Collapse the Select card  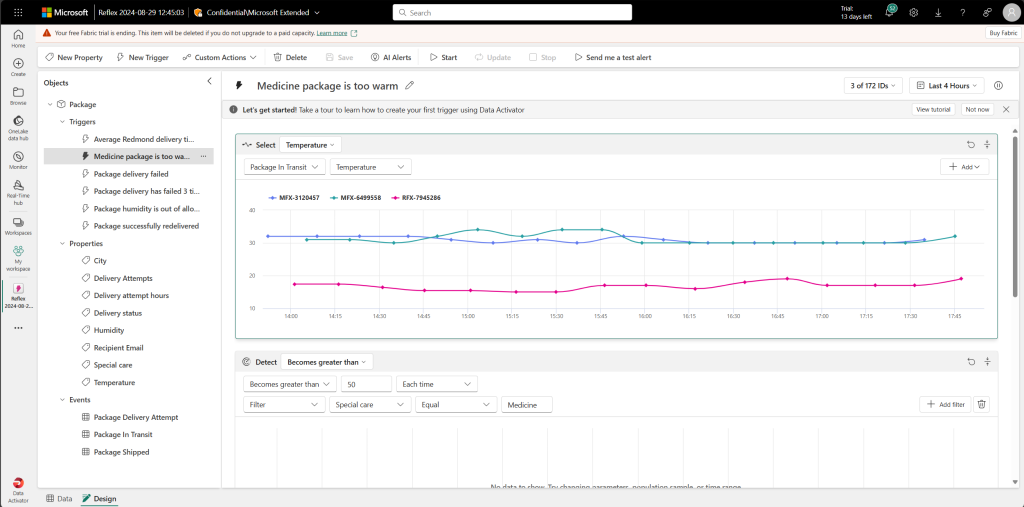[x=987, y=145]
